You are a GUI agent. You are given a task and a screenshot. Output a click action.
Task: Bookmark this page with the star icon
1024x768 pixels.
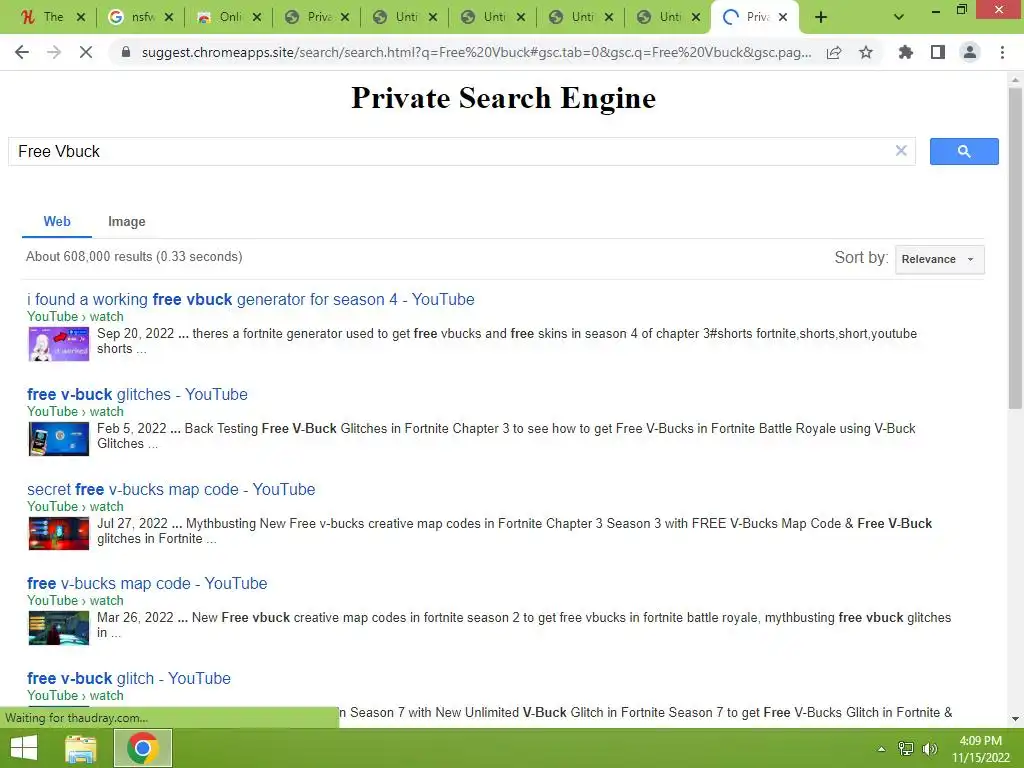866,52
